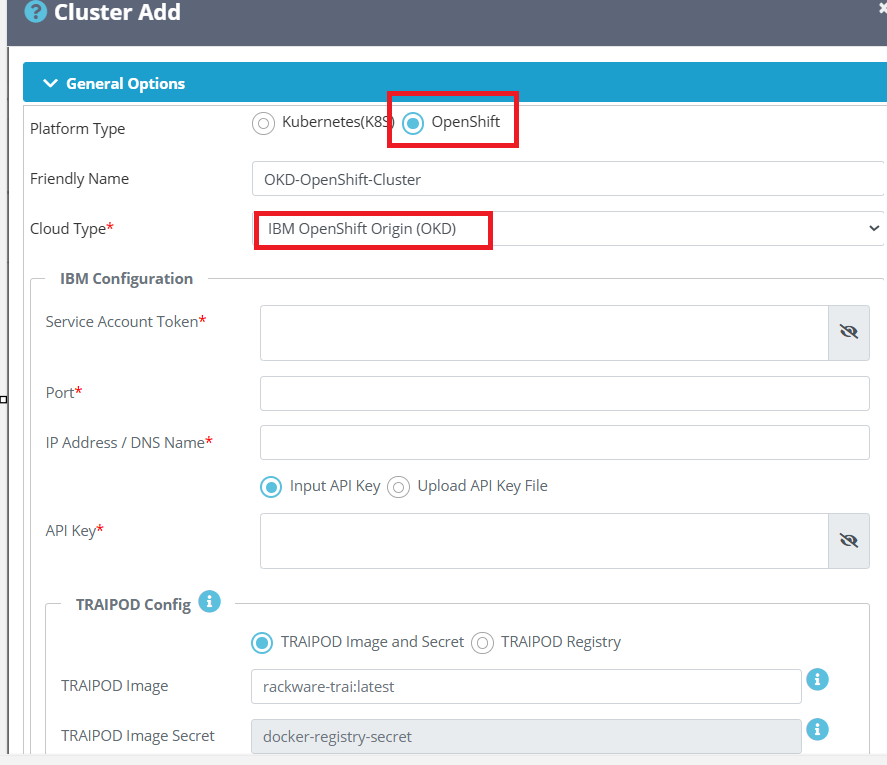Click the info icon next to TRAIPOD Image Secret

(817, 729)
